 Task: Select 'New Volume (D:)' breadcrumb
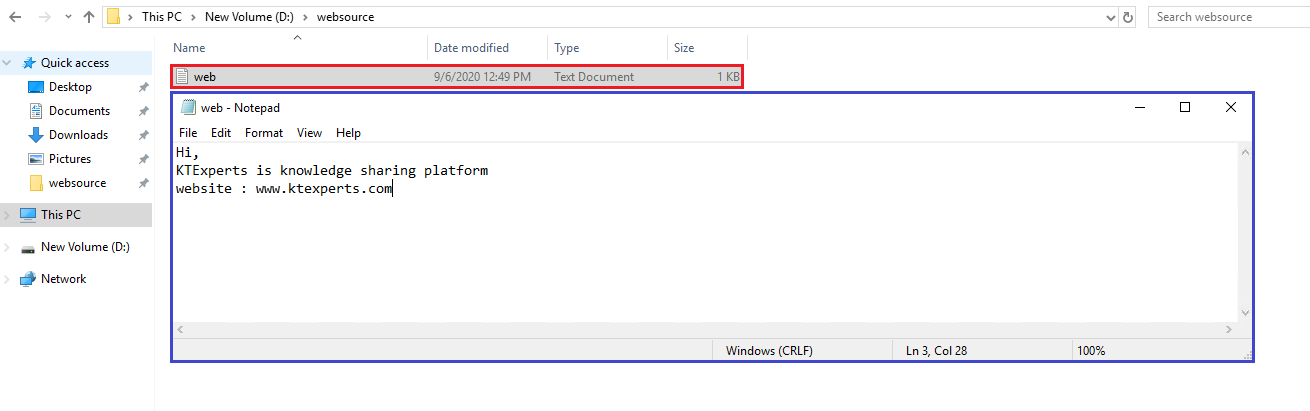pyautogui.click(x=249, y=17)
